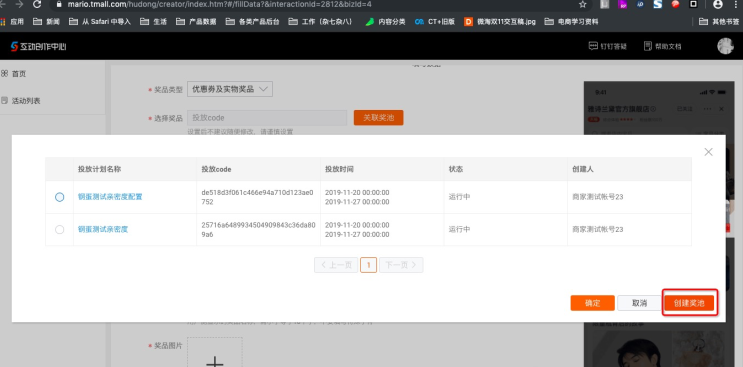The width and height of the screenshot is (743, 367).
Task: Click the browser address bar URL
Action: (218, 4)
